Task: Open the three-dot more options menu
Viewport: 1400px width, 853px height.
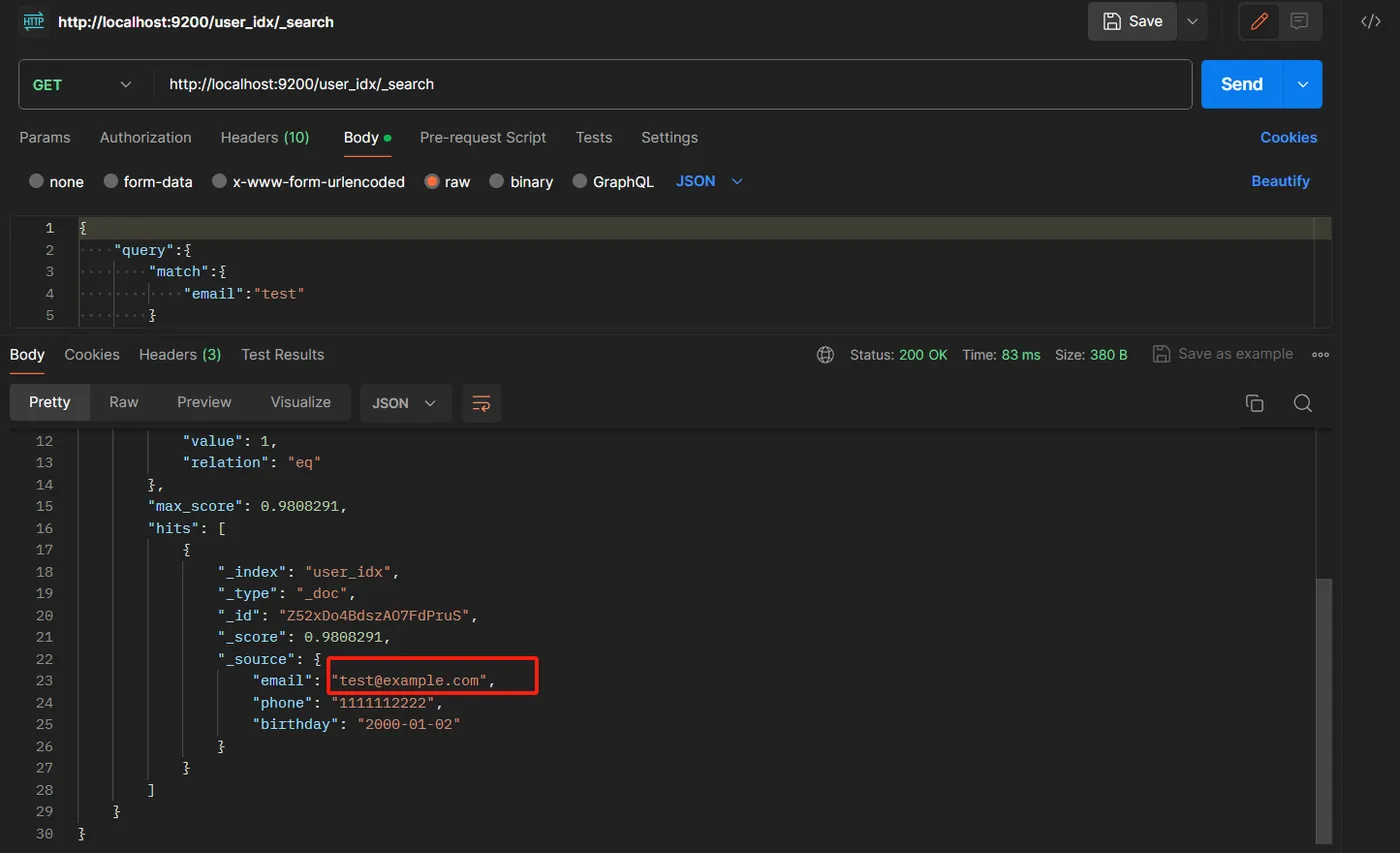Action: point(1320,354)
